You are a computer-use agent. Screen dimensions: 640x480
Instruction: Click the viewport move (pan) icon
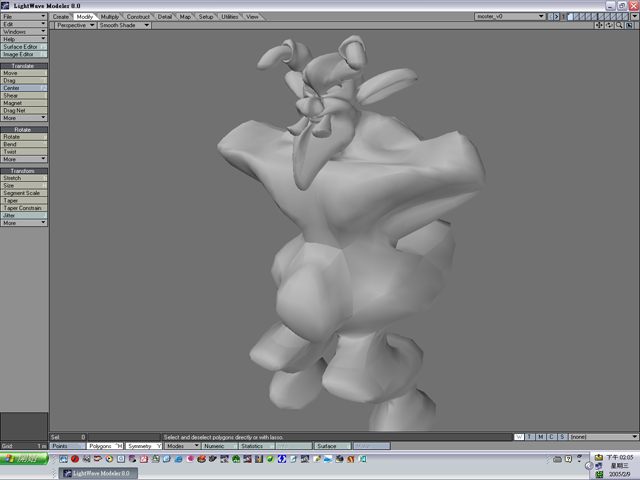click(599, 25)
